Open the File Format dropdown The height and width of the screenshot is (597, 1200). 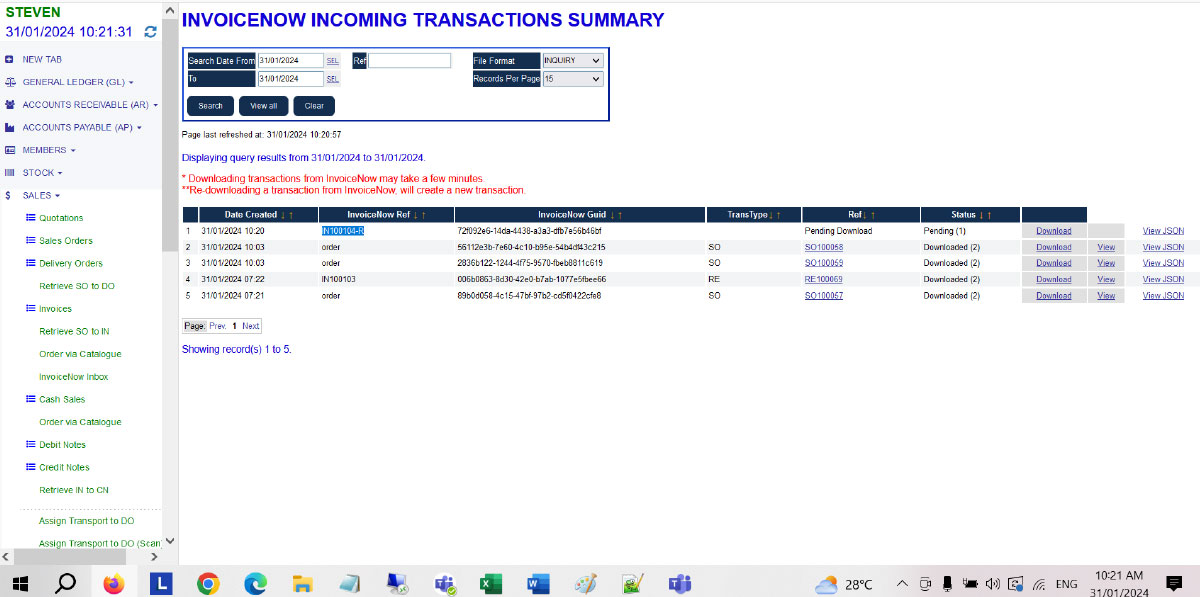572,60
